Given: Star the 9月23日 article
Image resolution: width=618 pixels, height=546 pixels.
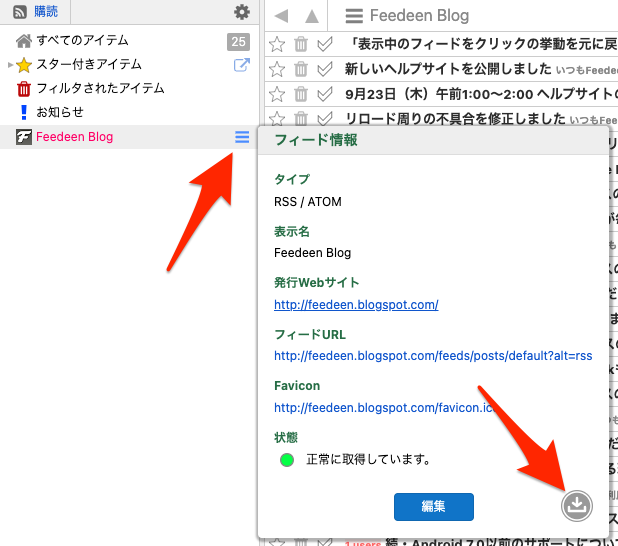Looking at the screenshot, I should (x=277, y=95).
